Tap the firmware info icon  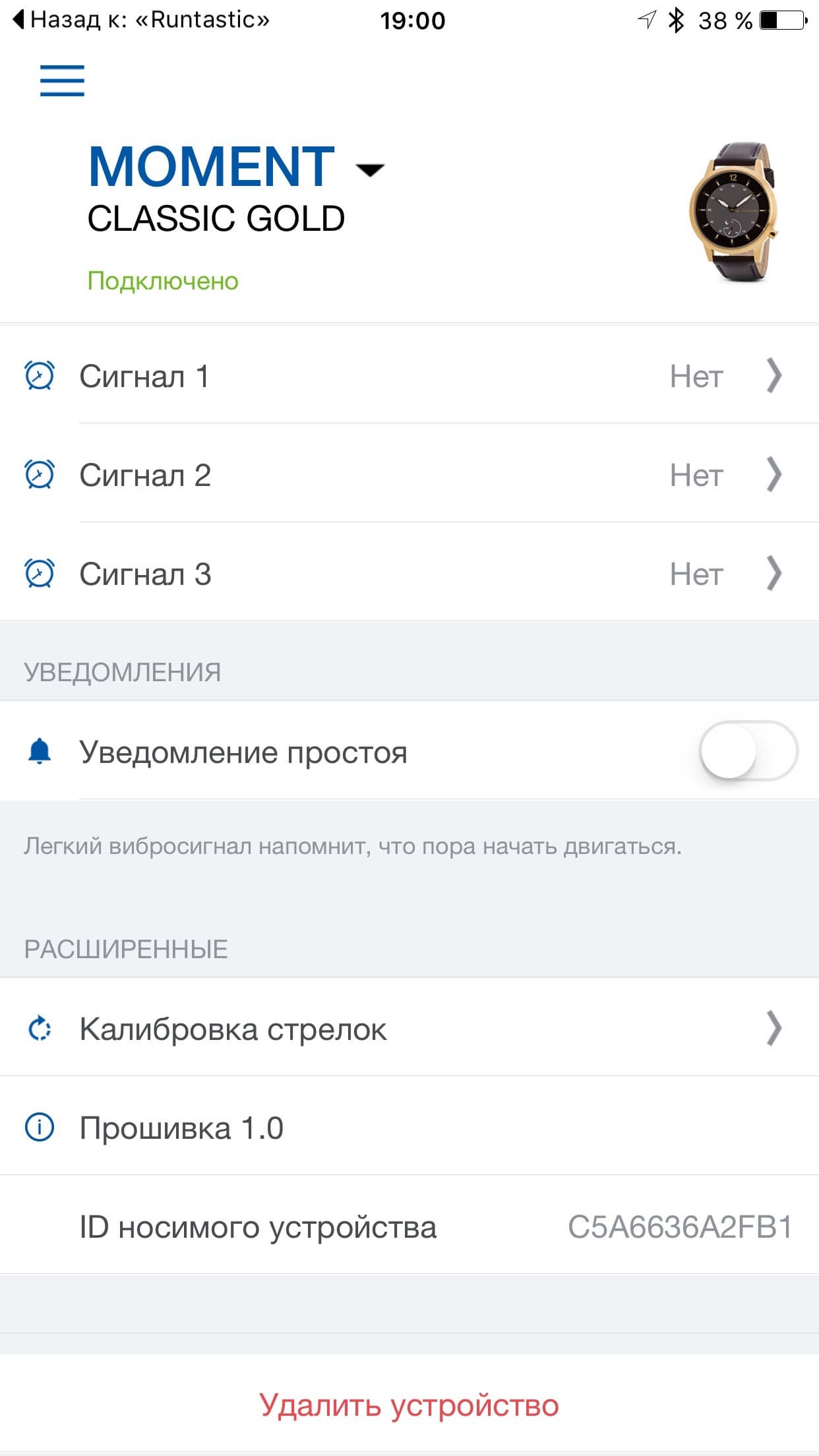click(x=40, y=1127)
